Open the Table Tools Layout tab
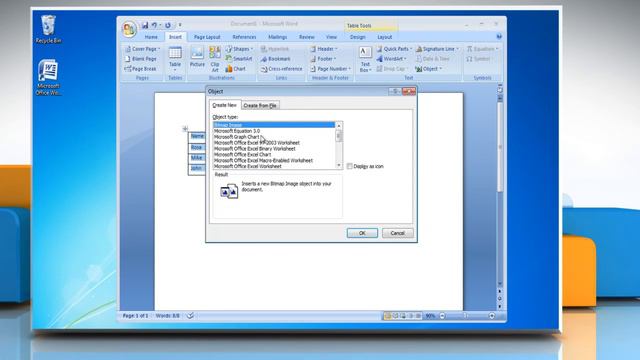 (384, 37)
